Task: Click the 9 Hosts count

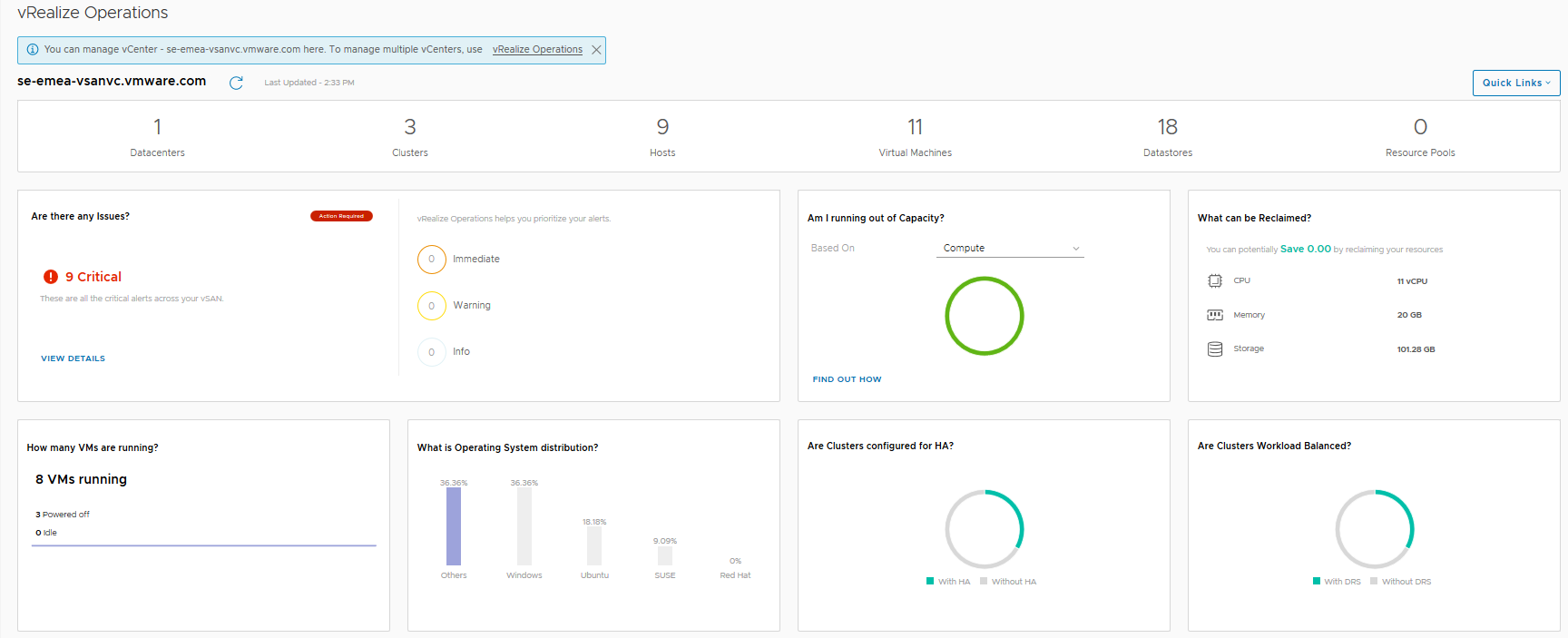Action: click(x=662, y=127)
